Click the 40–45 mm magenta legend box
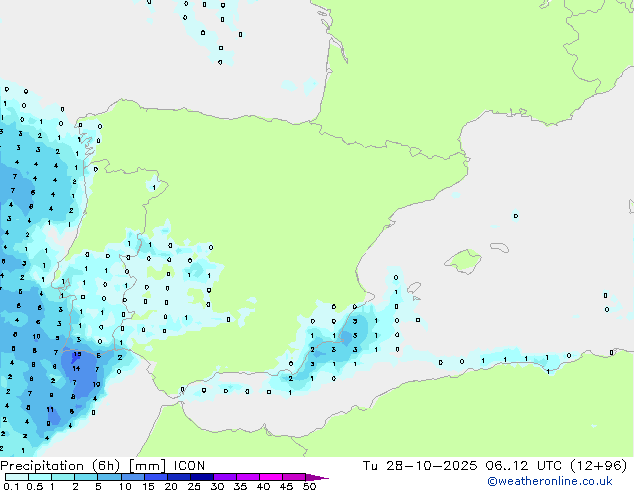Screen dimensions: 634x490 (x=271, y=477)
